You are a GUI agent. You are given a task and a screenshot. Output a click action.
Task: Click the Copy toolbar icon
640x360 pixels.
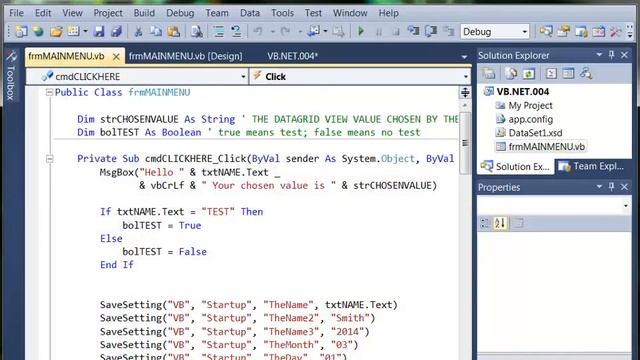156,31
